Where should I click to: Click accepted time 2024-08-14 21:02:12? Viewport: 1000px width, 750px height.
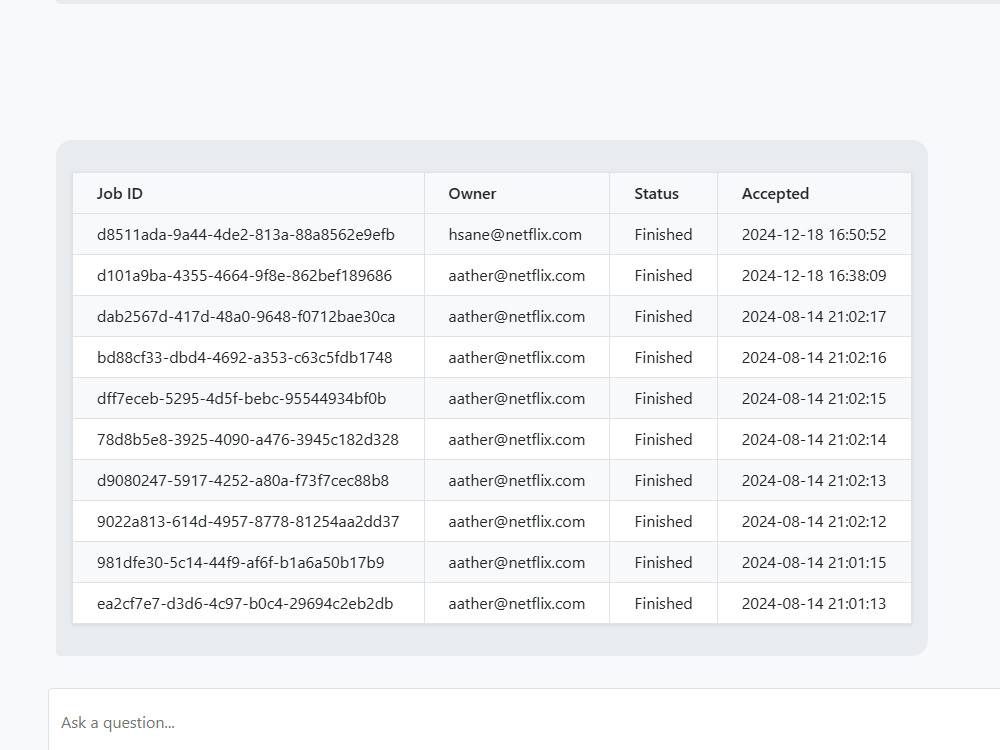click(x=814, y=522)
